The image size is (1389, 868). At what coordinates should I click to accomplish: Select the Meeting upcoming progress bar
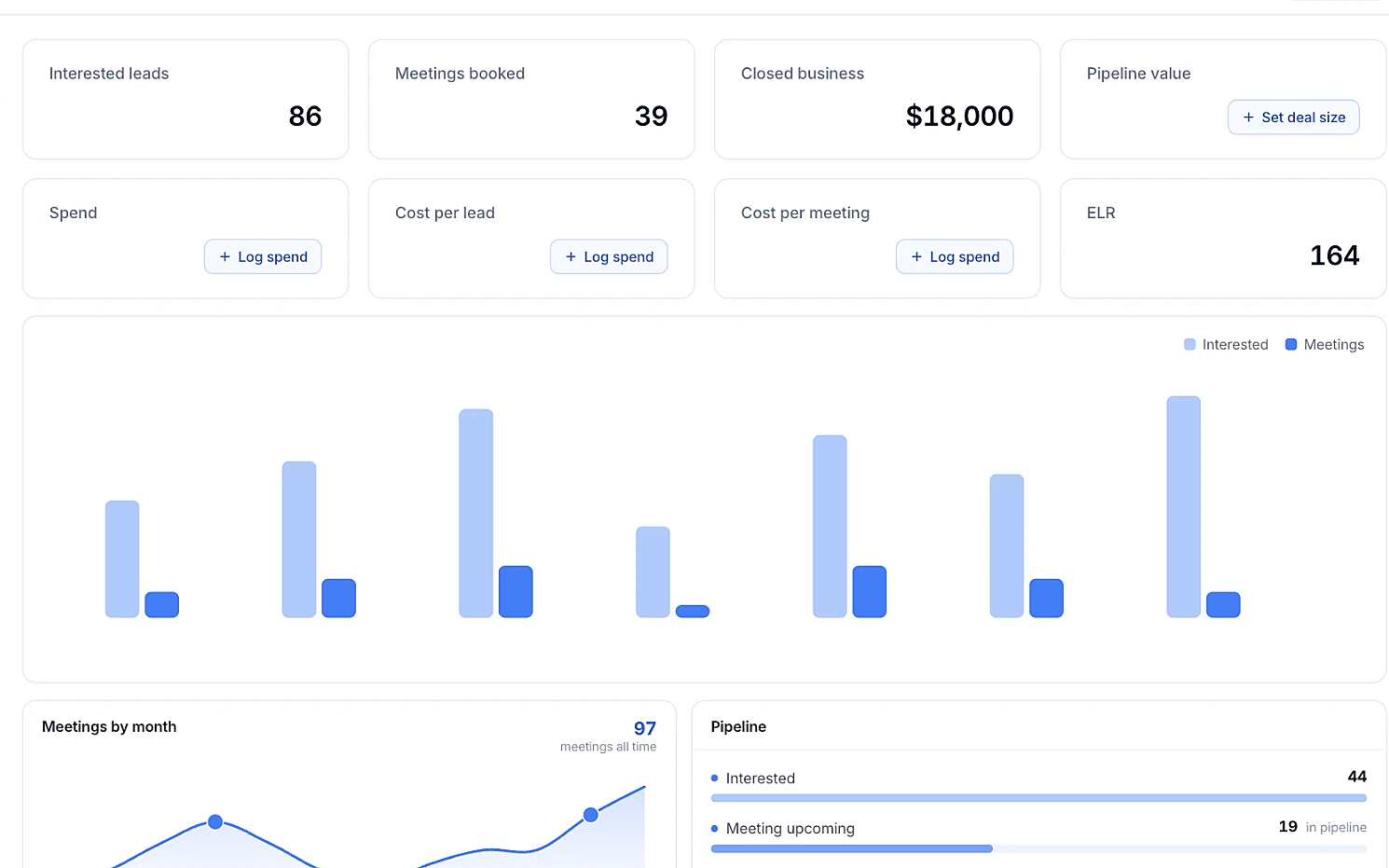pos(1038,848)
